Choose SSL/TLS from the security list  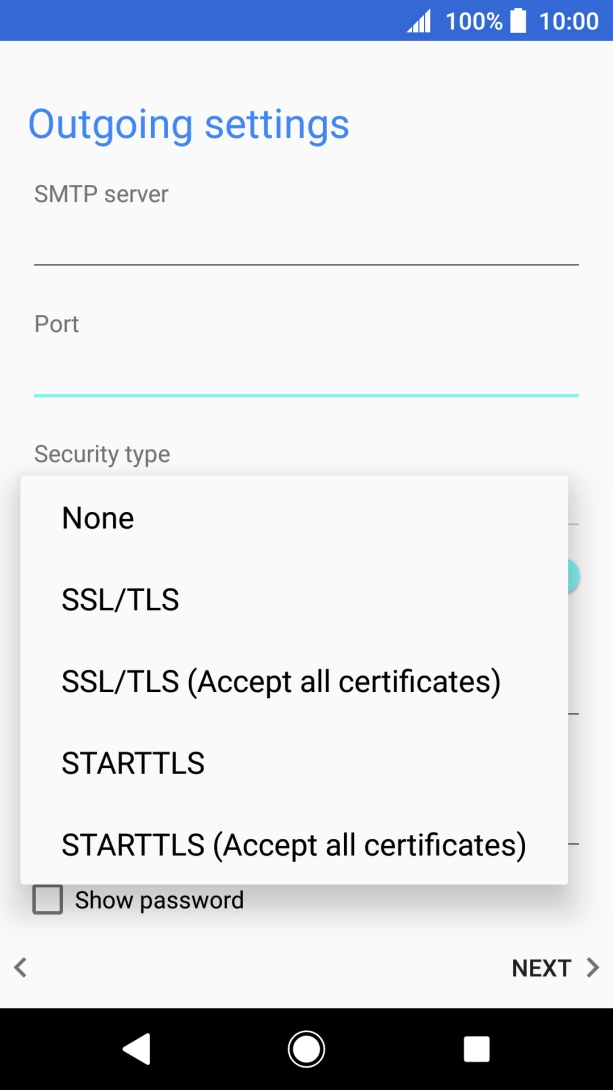pos(120,600)
